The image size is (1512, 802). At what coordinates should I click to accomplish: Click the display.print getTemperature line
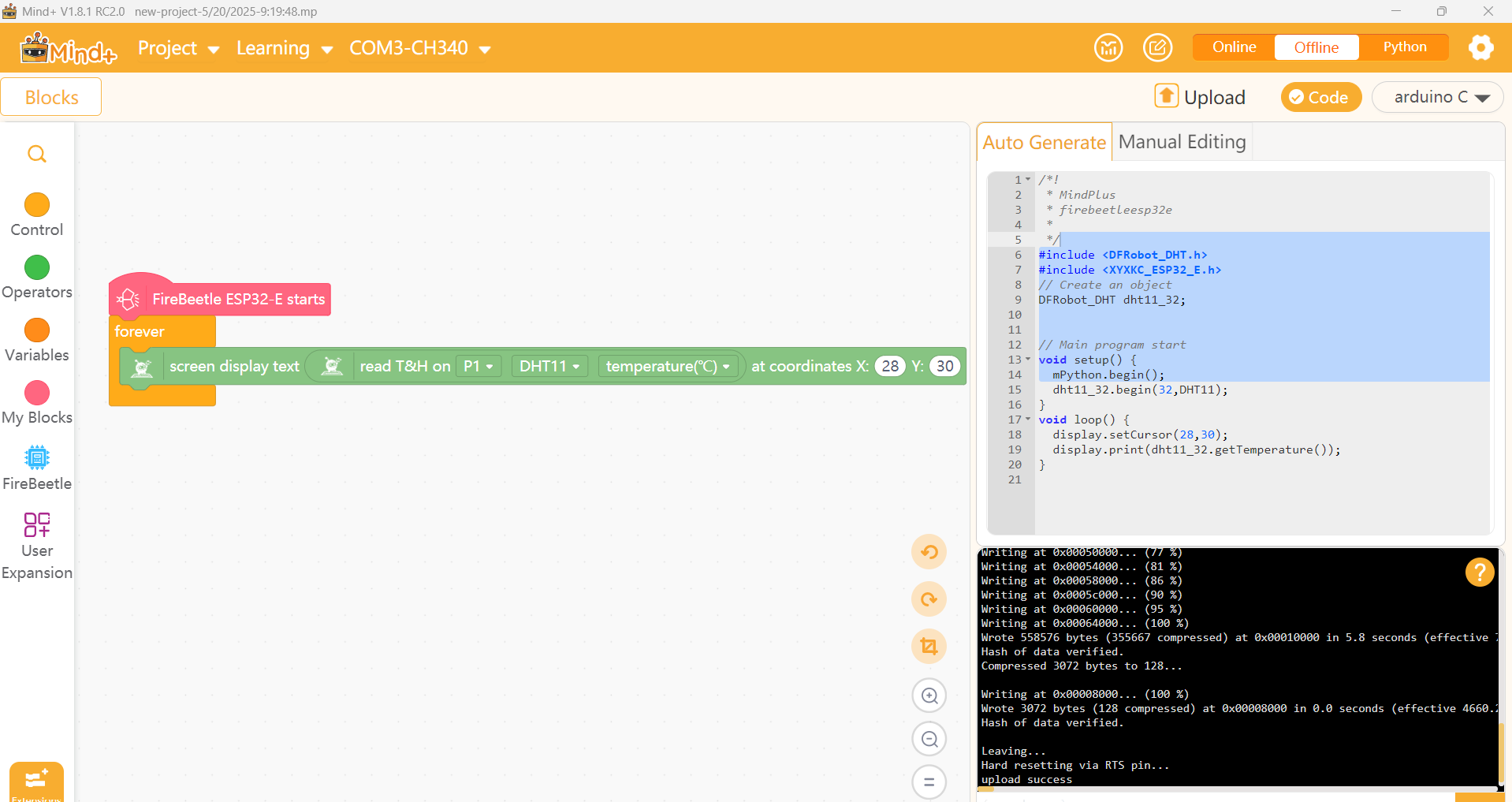click(1196, 449)
